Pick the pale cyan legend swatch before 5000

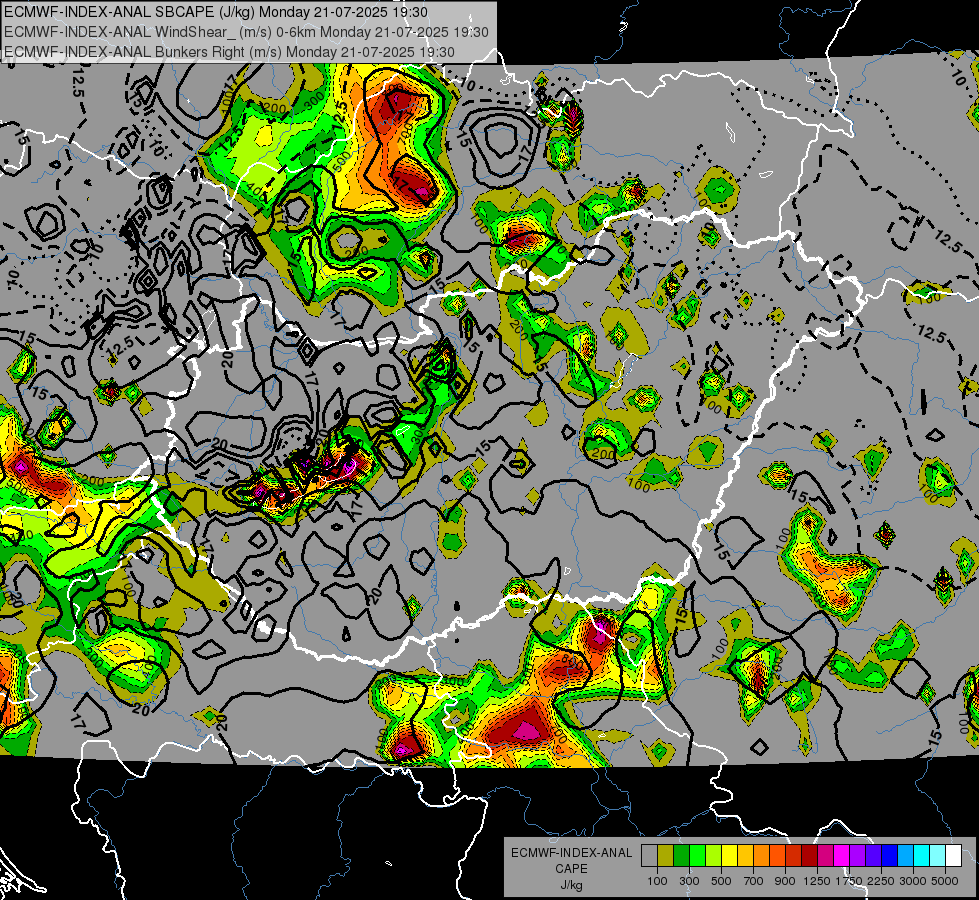click(938, 855)
